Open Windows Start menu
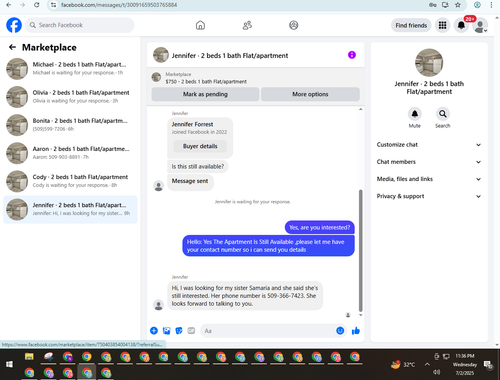500x380 pixels. tap(9, 364)
